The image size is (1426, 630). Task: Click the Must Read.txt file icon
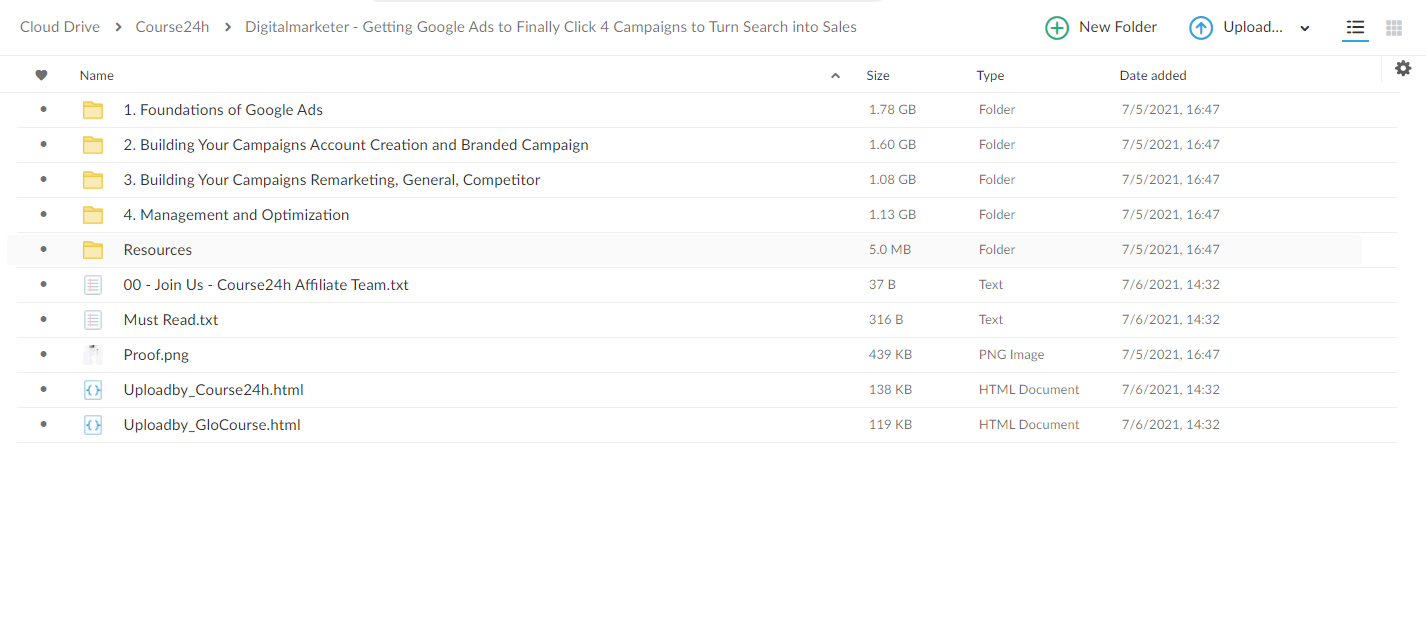click(x=93, y=320)
